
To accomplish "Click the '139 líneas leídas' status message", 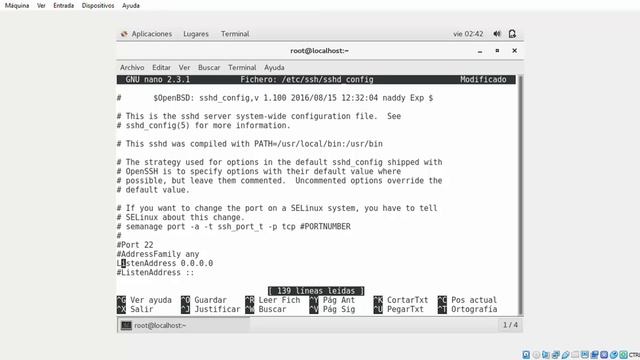I will (x=316, y=291).
